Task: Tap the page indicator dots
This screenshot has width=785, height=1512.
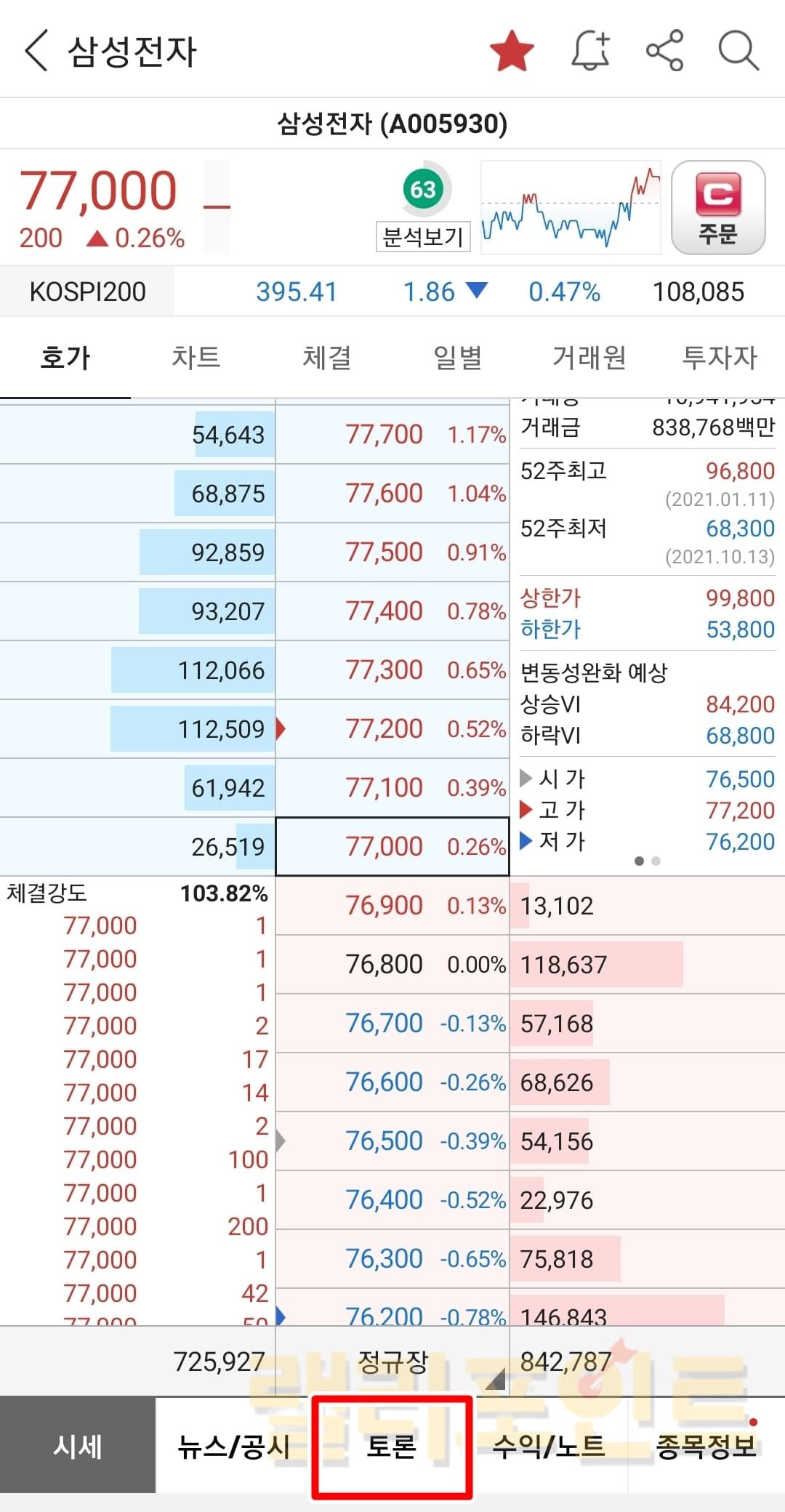Action: coord(647,861)
